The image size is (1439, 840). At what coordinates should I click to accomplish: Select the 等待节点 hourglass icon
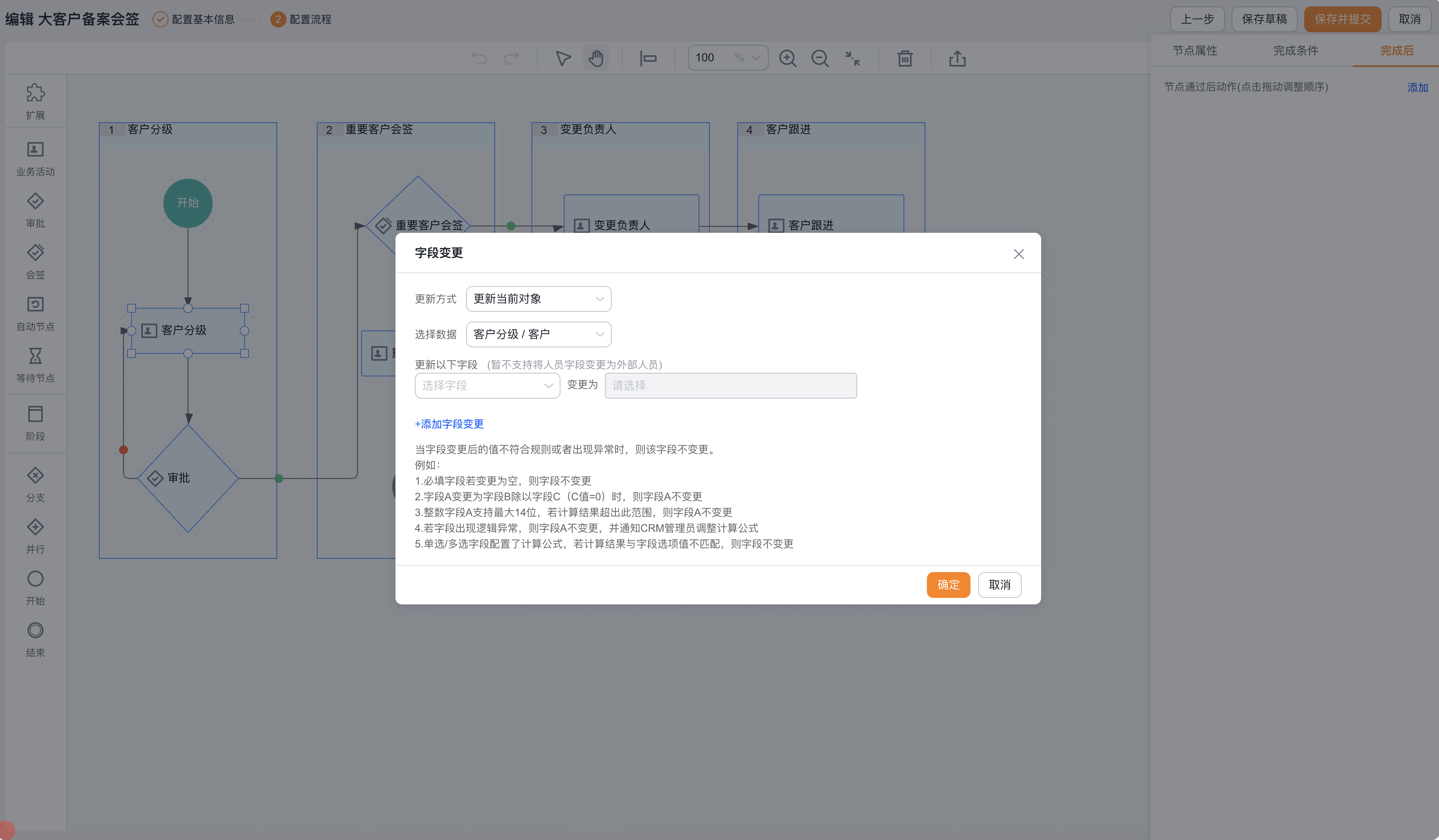pos(36,356)
